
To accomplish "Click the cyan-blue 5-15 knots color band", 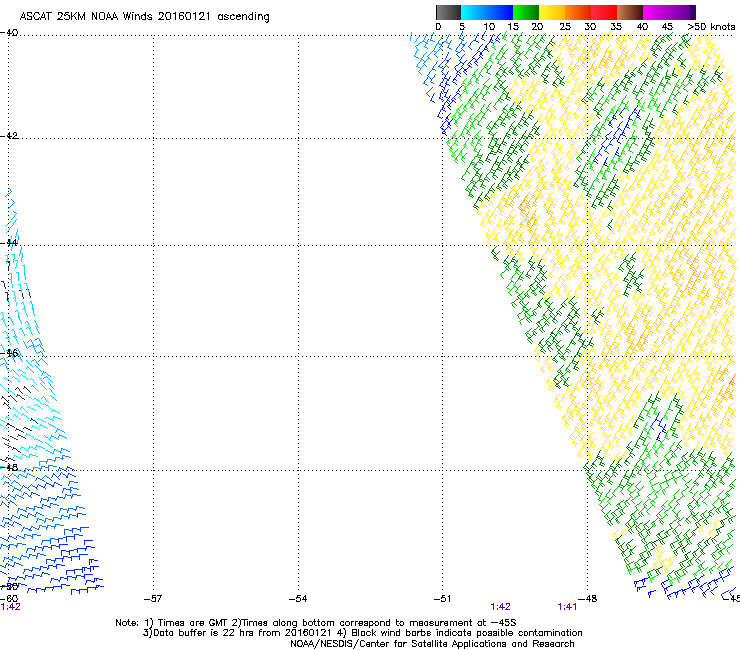I will [x=487, y=12].
